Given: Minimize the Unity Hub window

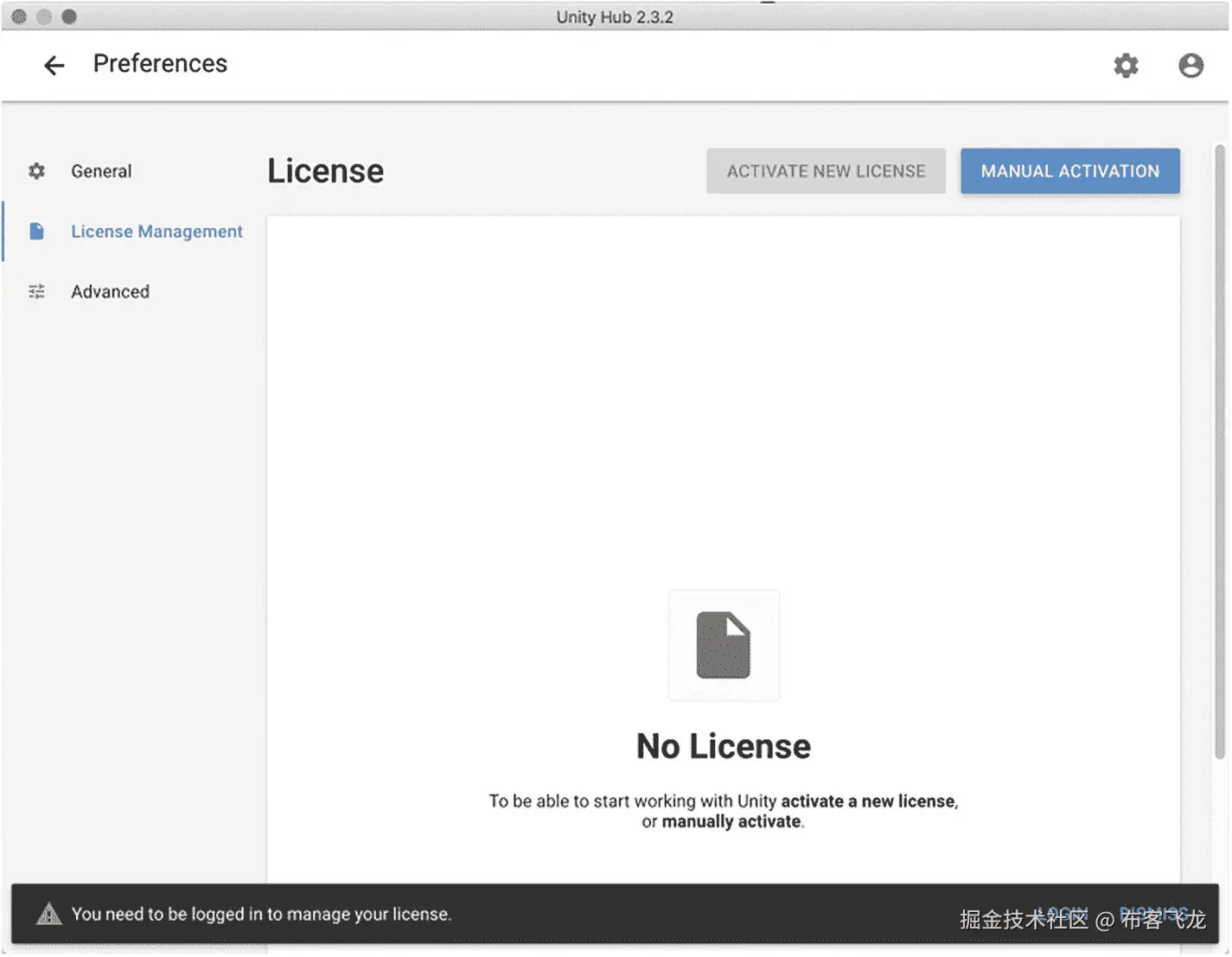Looking at the screenshot, I should coord(44,16).
